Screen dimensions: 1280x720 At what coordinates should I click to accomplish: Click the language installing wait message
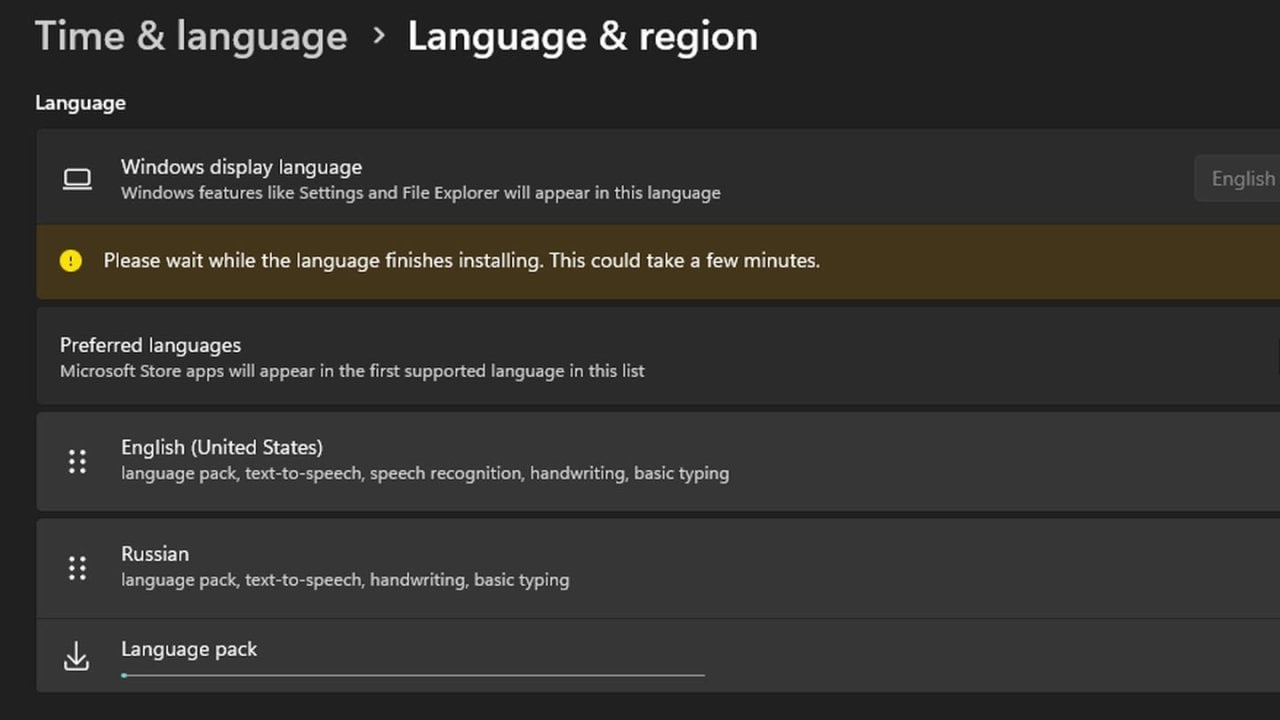[461, 261]
